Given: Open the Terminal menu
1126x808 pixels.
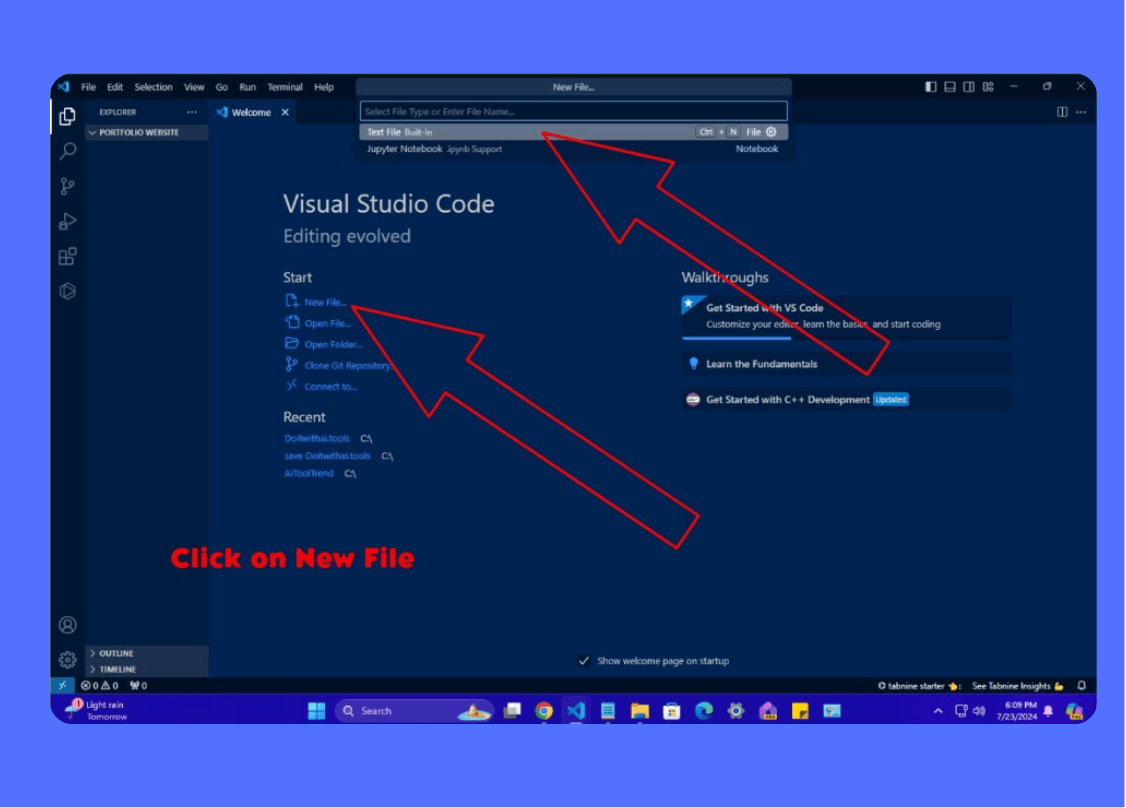Looking at the screenshot, I should click(285, 87).
